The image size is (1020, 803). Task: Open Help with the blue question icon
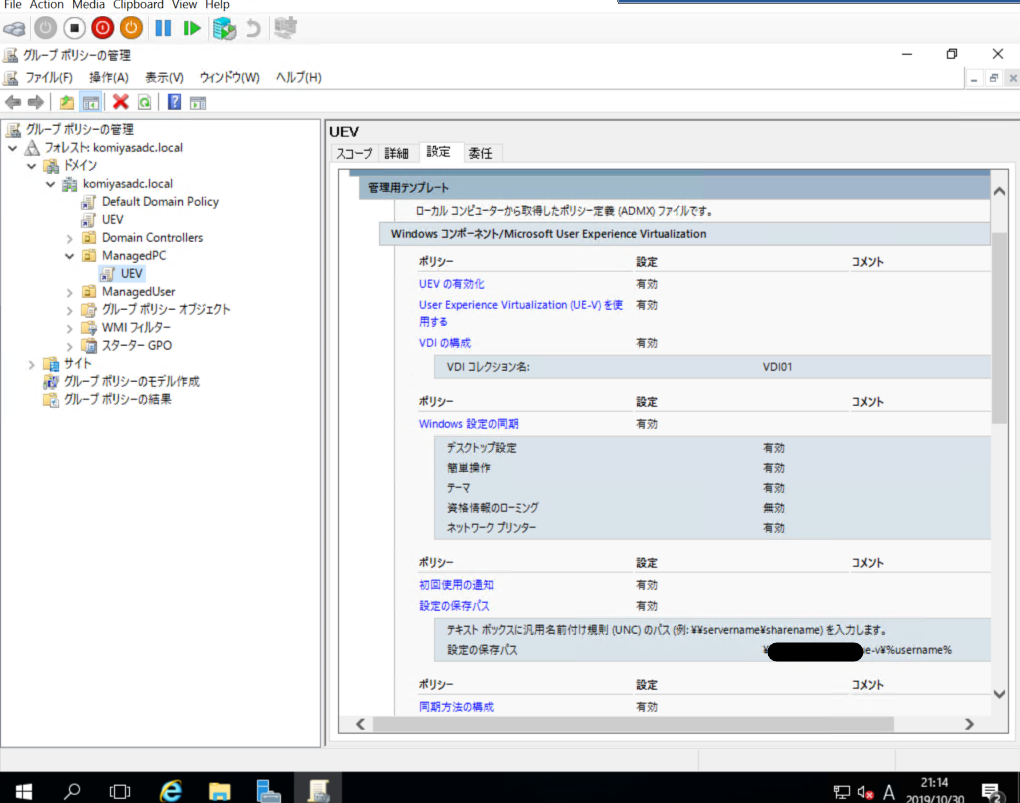pyautogui.click(x=174, y=102)
